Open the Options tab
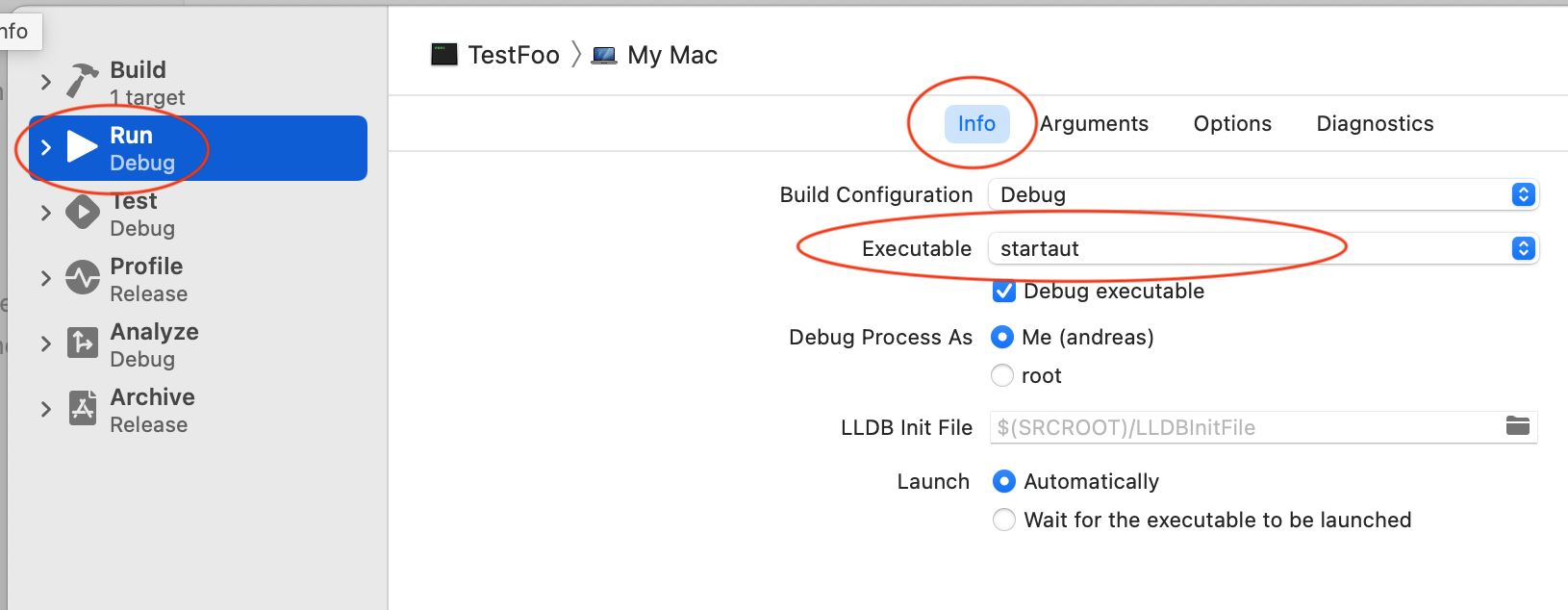 click(x=1231, y=124)
